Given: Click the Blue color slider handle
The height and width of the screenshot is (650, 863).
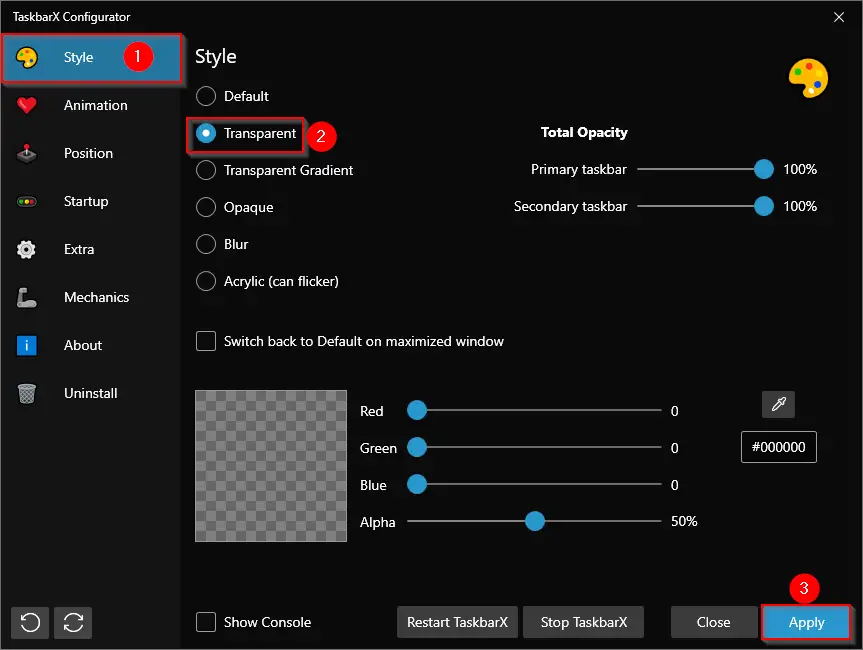Looking at the screenshot, I should point(417,484).
